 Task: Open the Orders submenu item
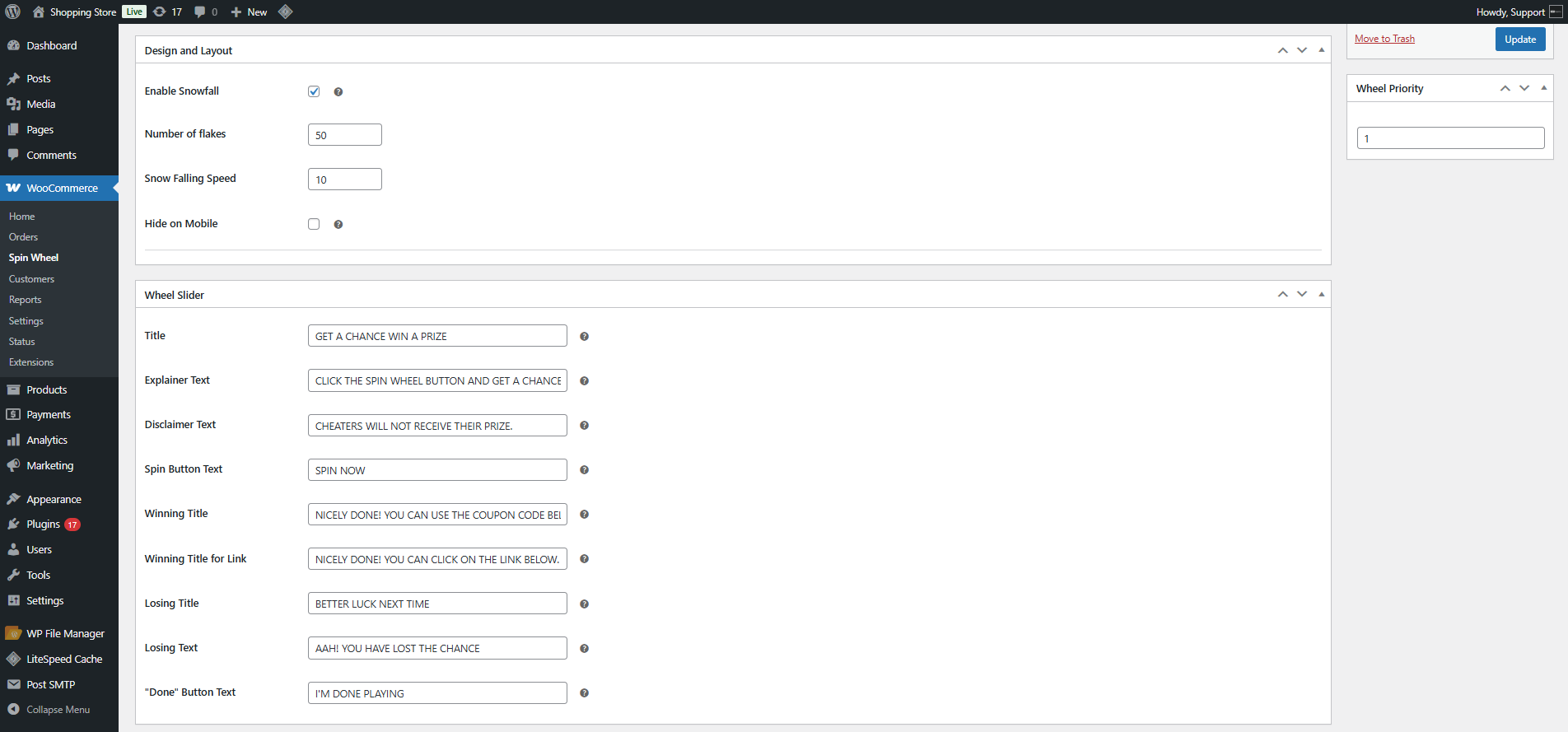pos(23,237)
